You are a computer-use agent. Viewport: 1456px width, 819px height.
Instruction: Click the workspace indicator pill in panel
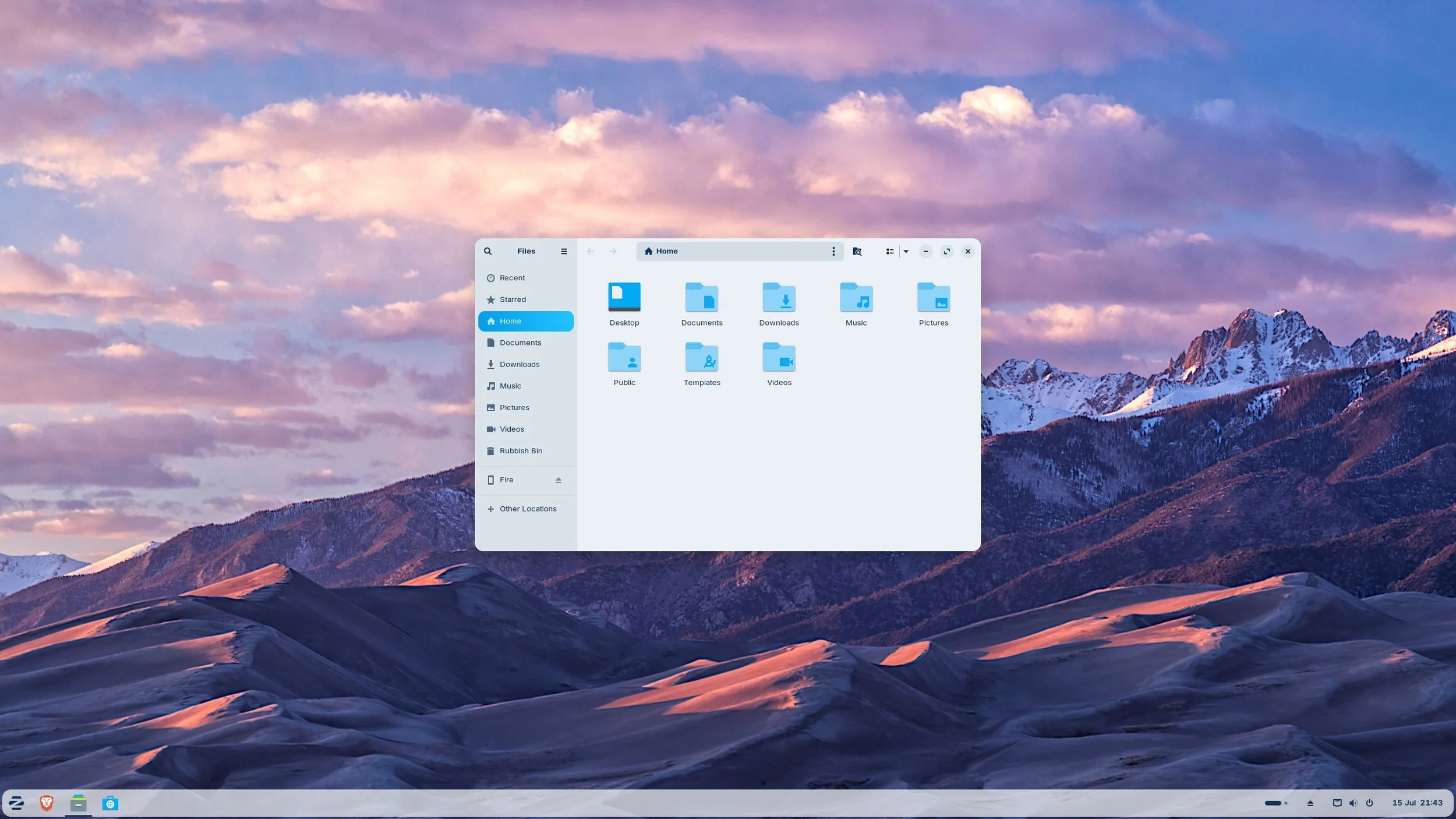(1273, 803)
